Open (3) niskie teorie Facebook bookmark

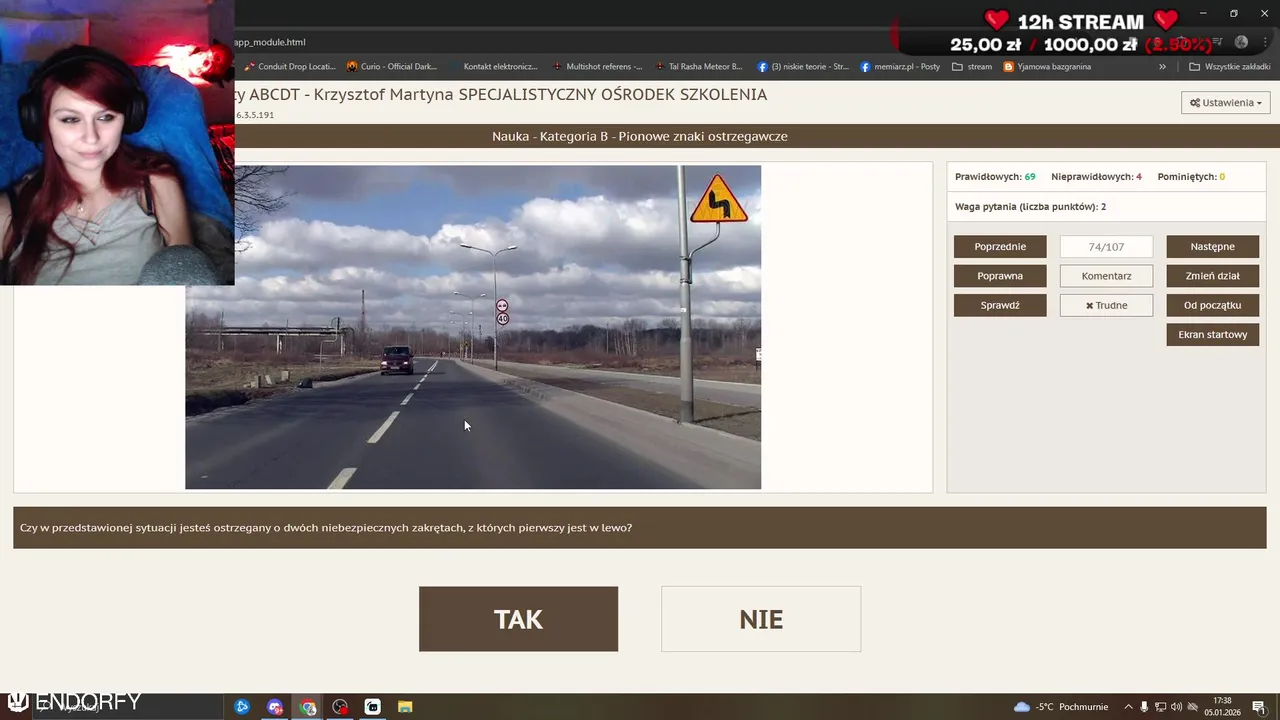pyautogui.click(x=803, y=67)
